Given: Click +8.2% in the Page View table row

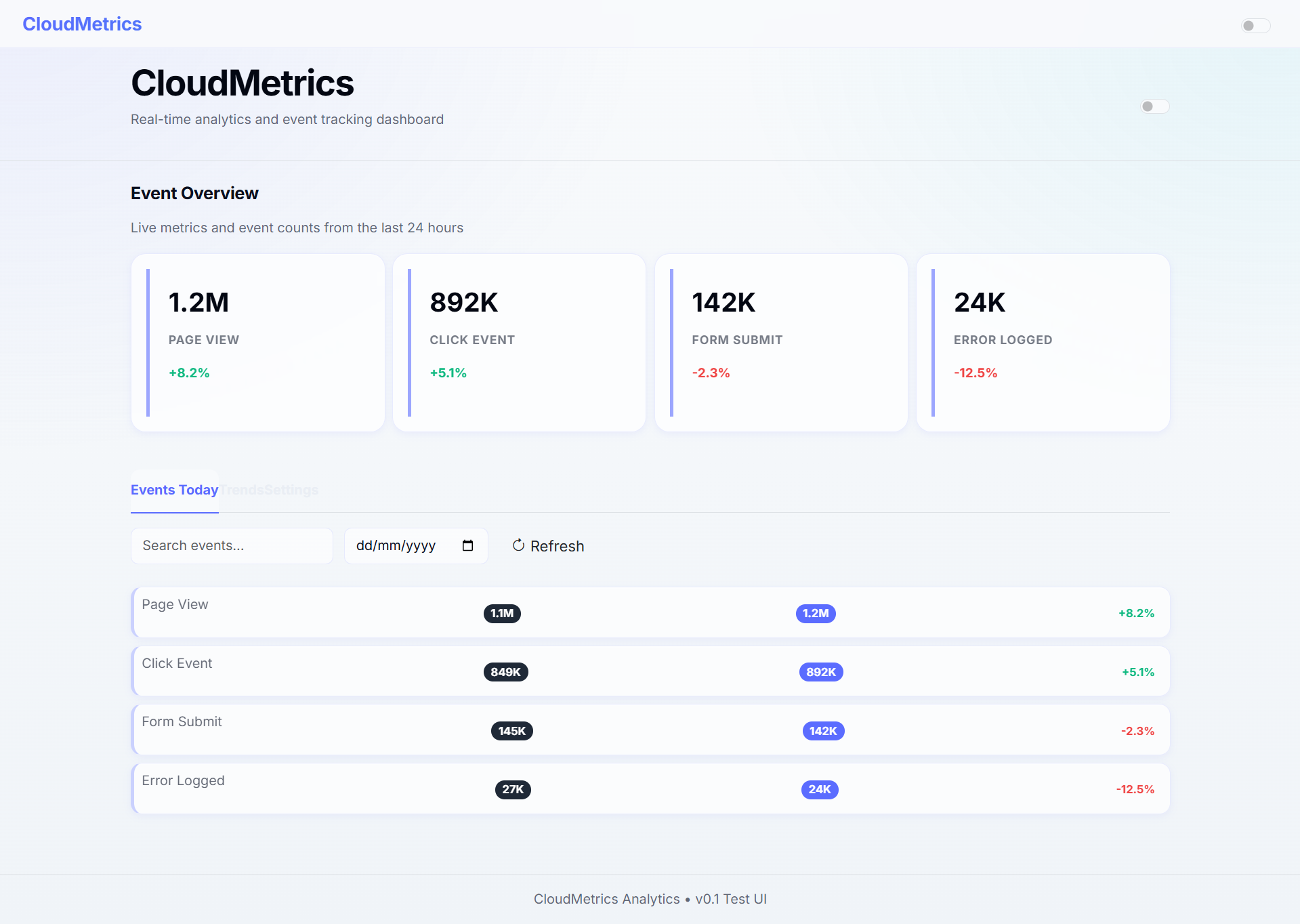Looking at the screenshot, I should click(1136, 614).
